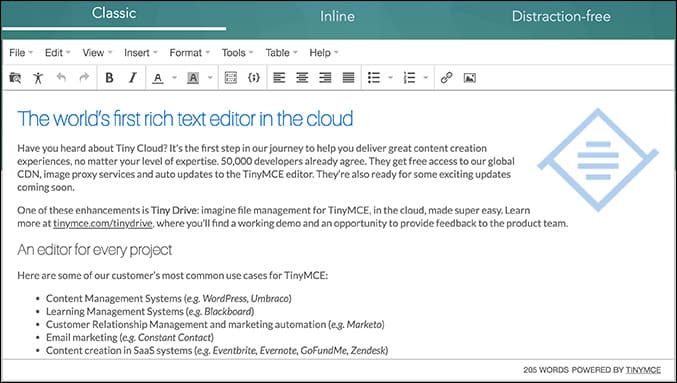Open the accessibility checker icon
677x383 pixels.
click(x=38, y=78)
